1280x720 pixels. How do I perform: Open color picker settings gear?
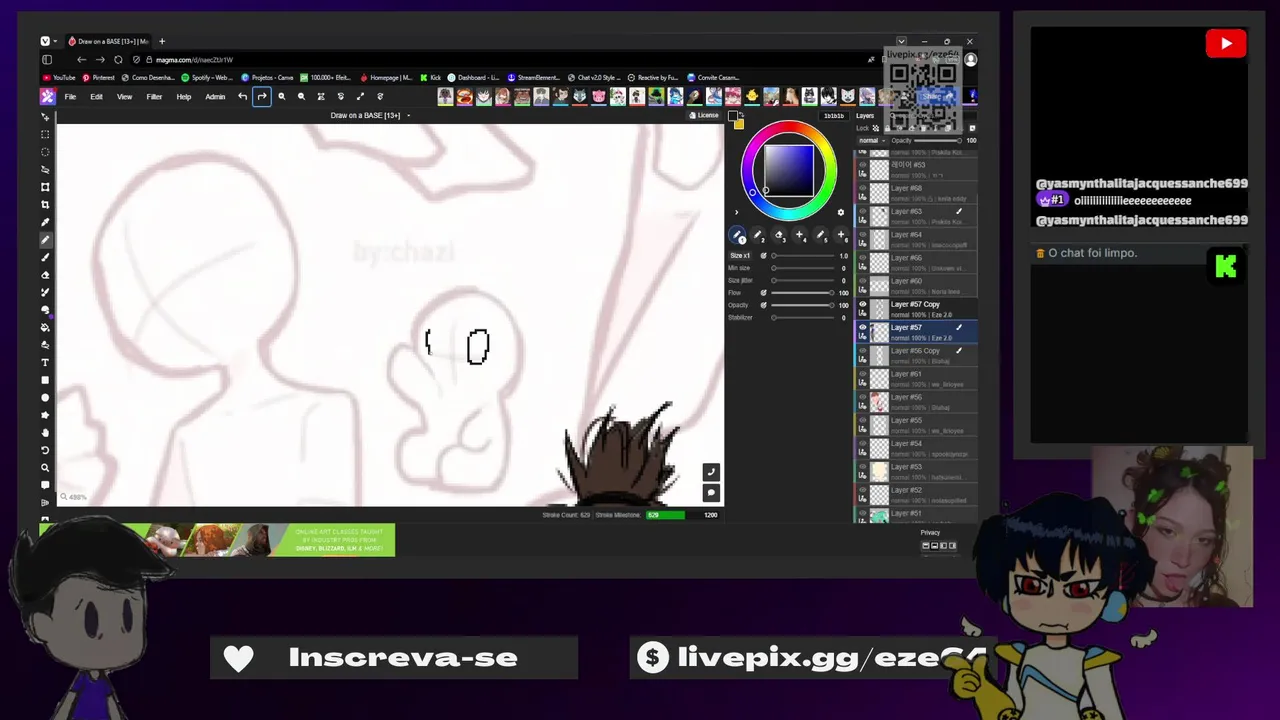point(840,212)
